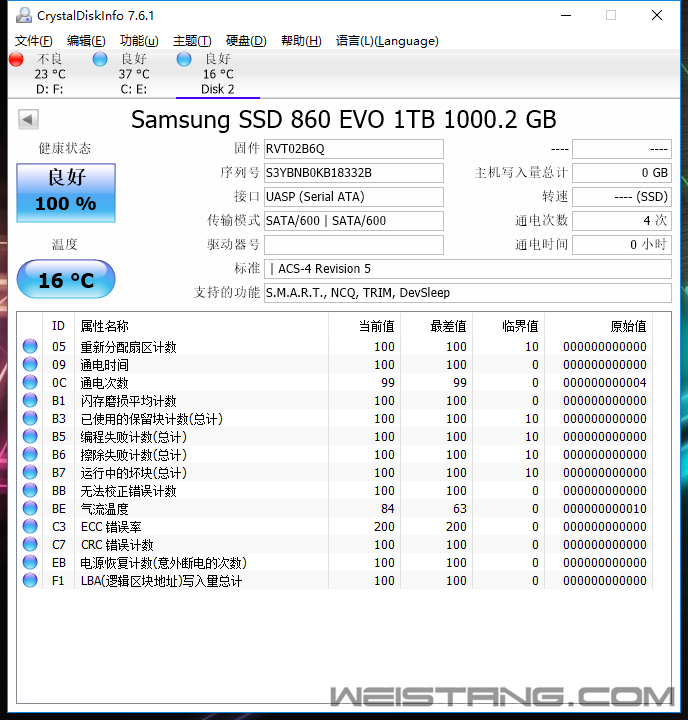Open the 文件(F) menu
This screenshot has width=688, height=720.
[34, 41]
